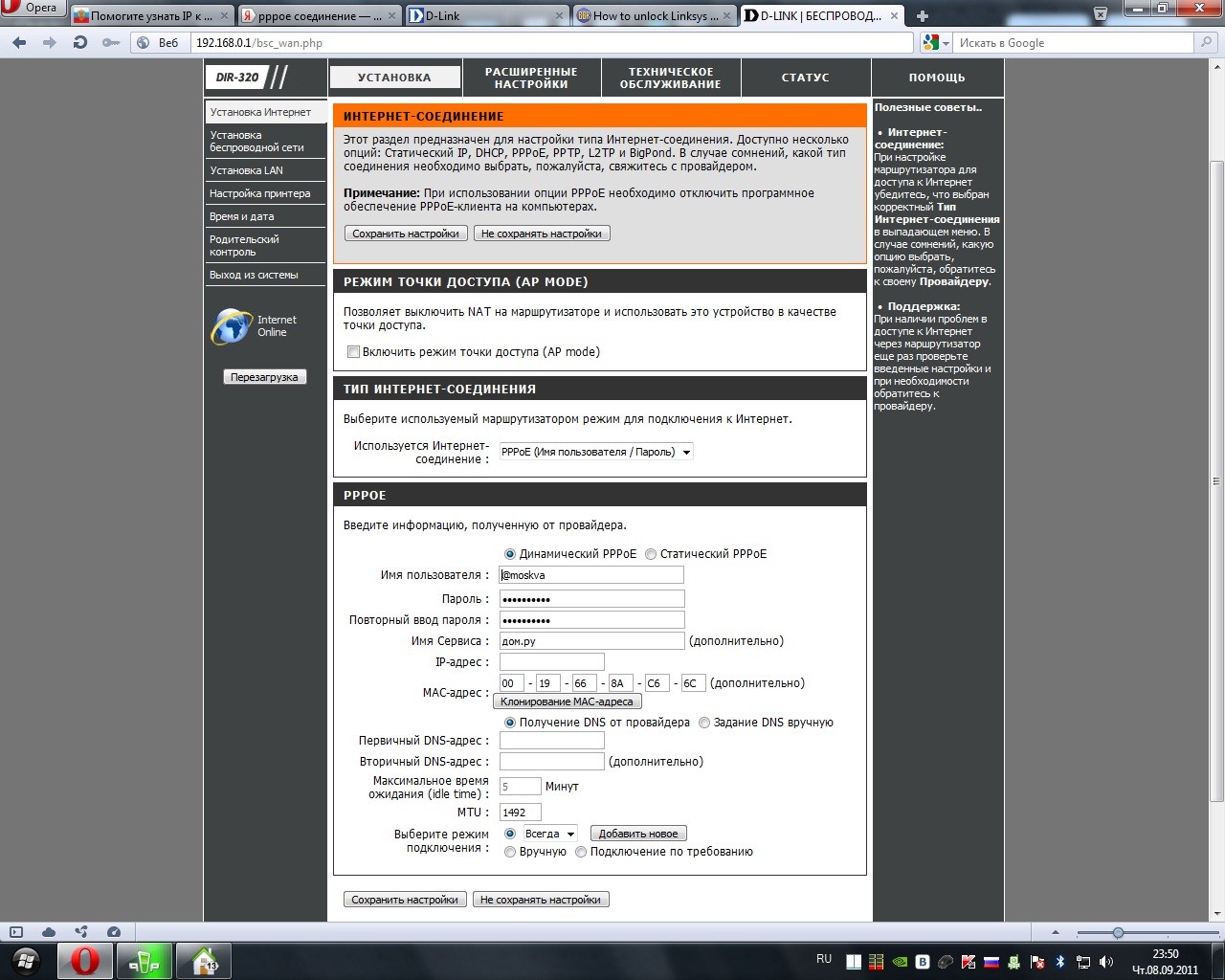Switch to the D-Link browser tab
Screen dimensions: 1225x980
coord(486,16)
